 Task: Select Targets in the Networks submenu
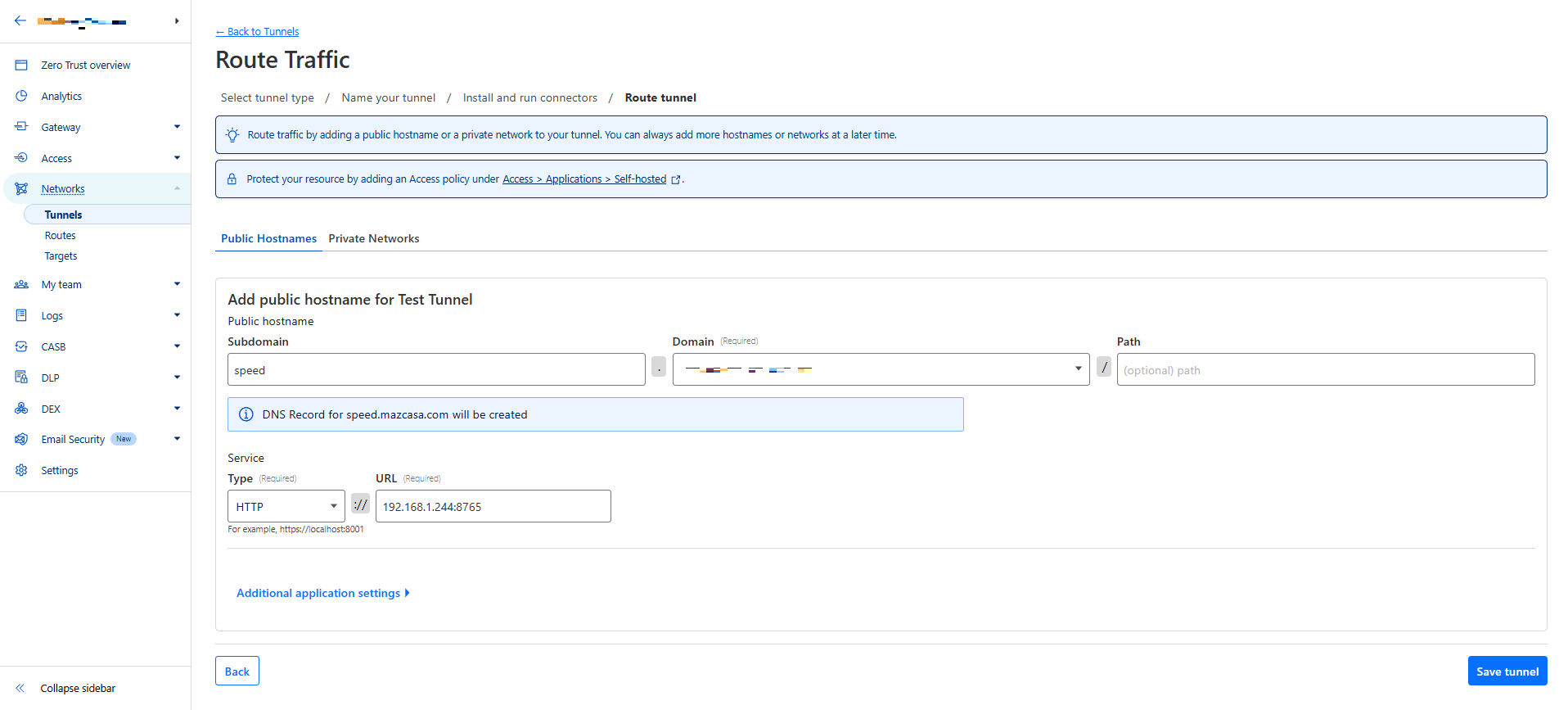point(61,256)
